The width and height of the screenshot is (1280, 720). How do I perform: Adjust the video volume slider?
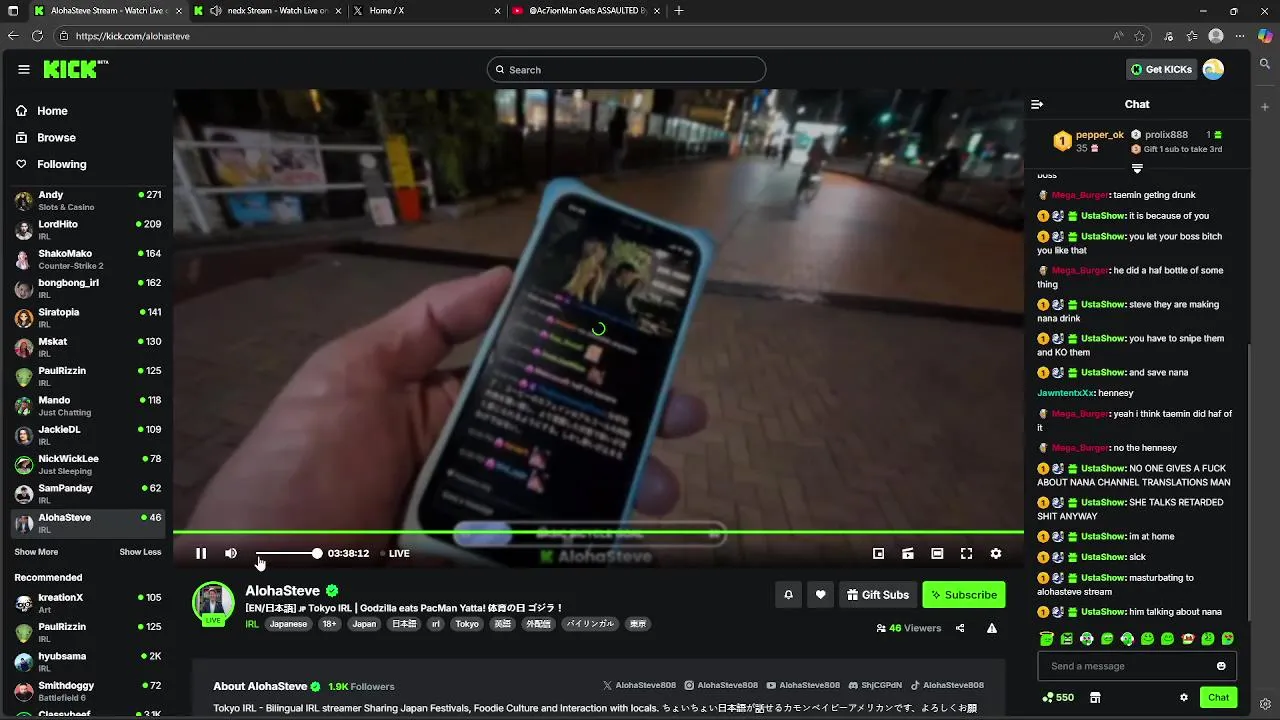(288, 553)
